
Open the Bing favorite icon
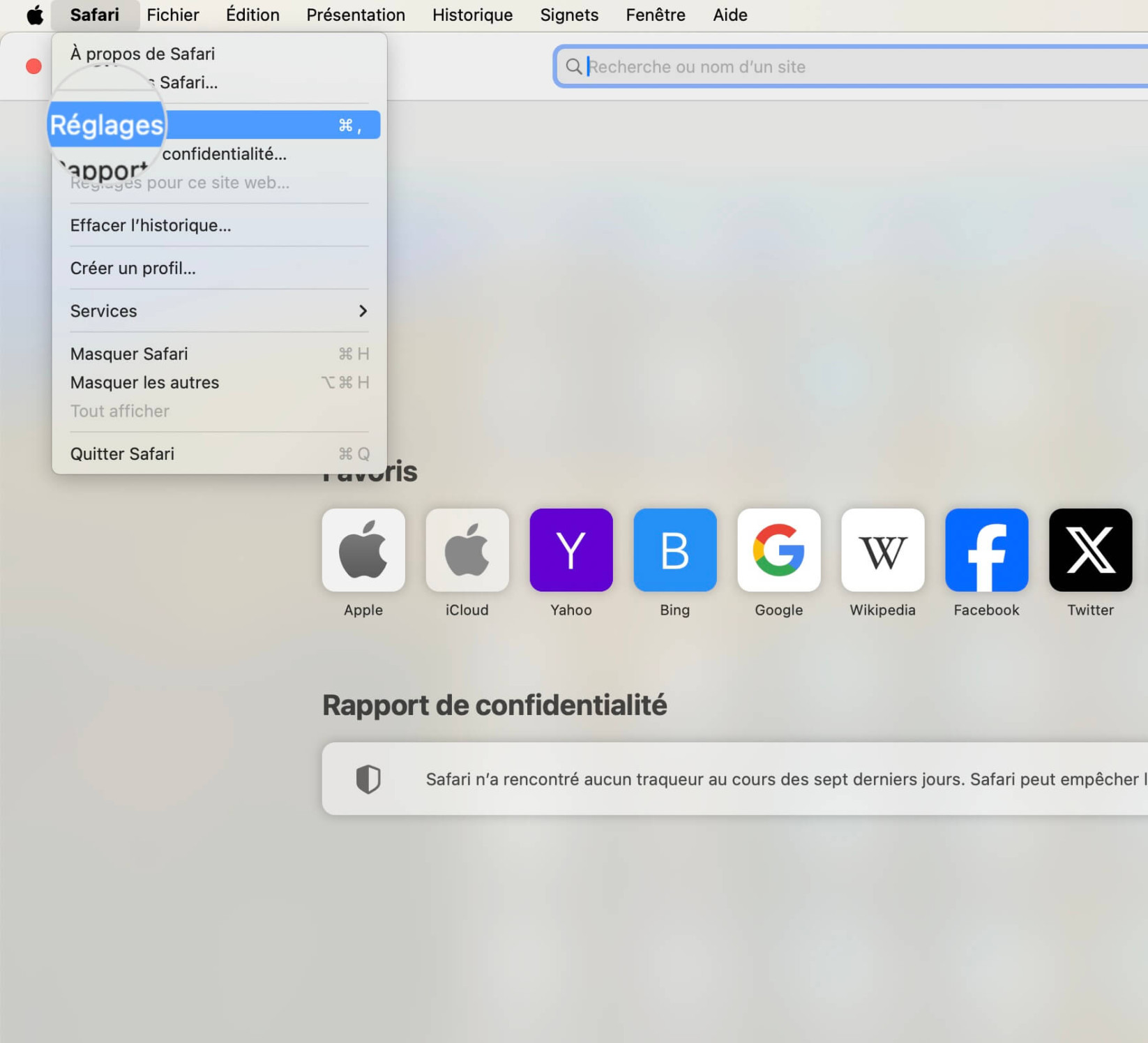pos(674,550)
